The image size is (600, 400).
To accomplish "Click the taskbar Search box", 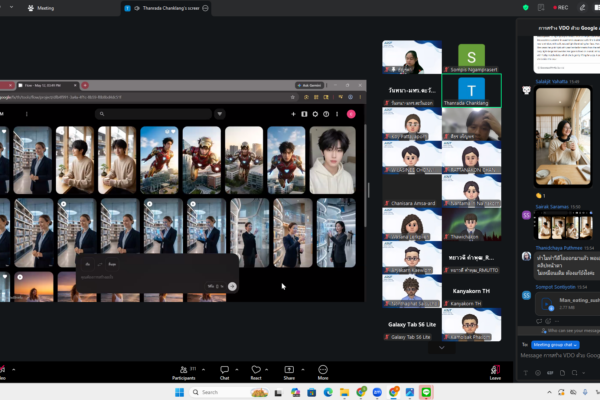I will 229,392.
